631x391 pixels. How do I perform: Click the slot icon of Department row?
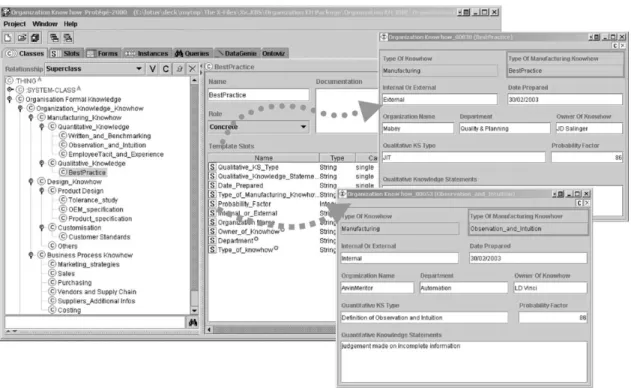212,241
